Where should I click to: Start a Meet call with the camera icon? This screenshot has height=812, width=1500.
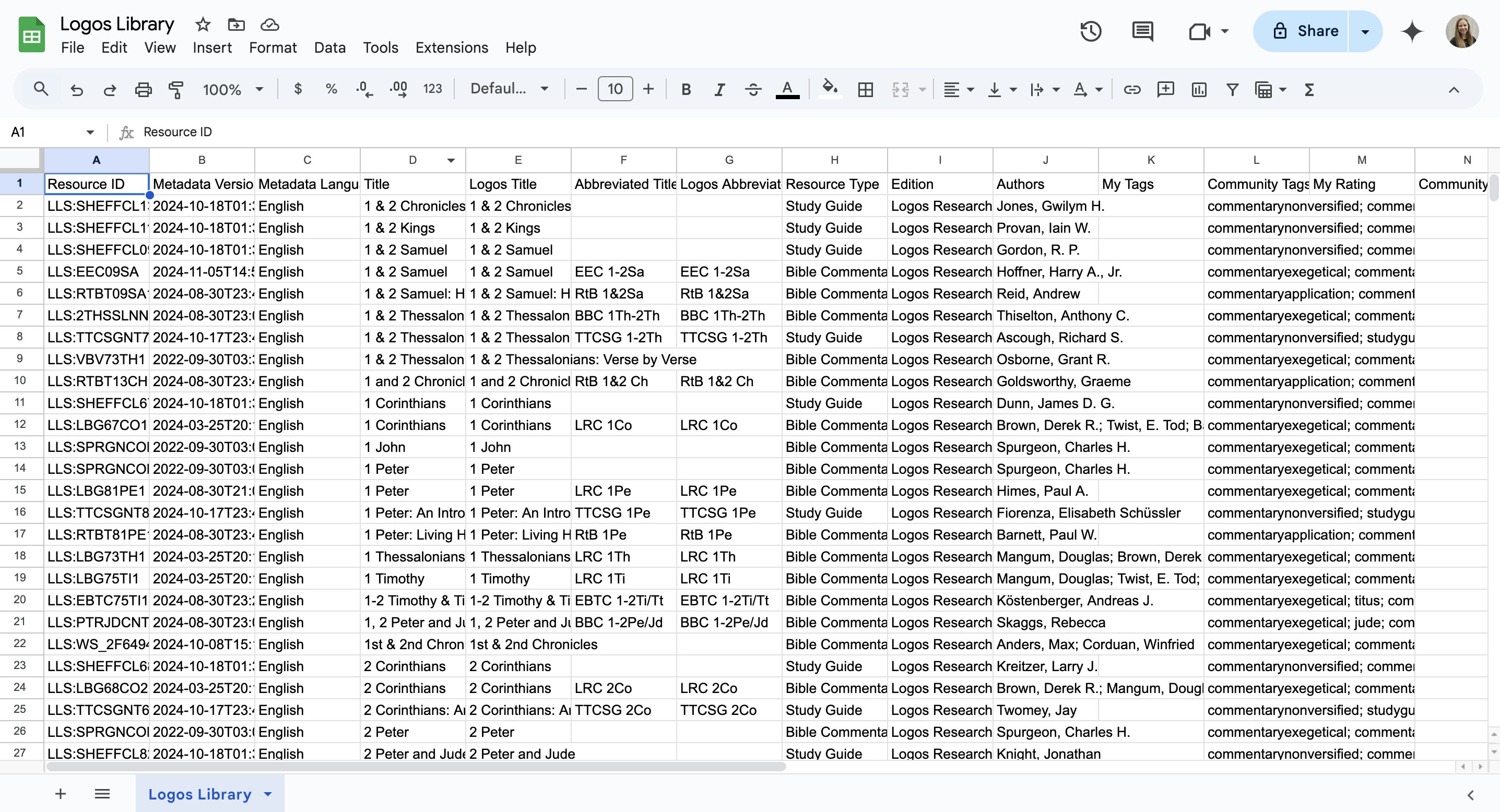click(x=1199, y=31)
